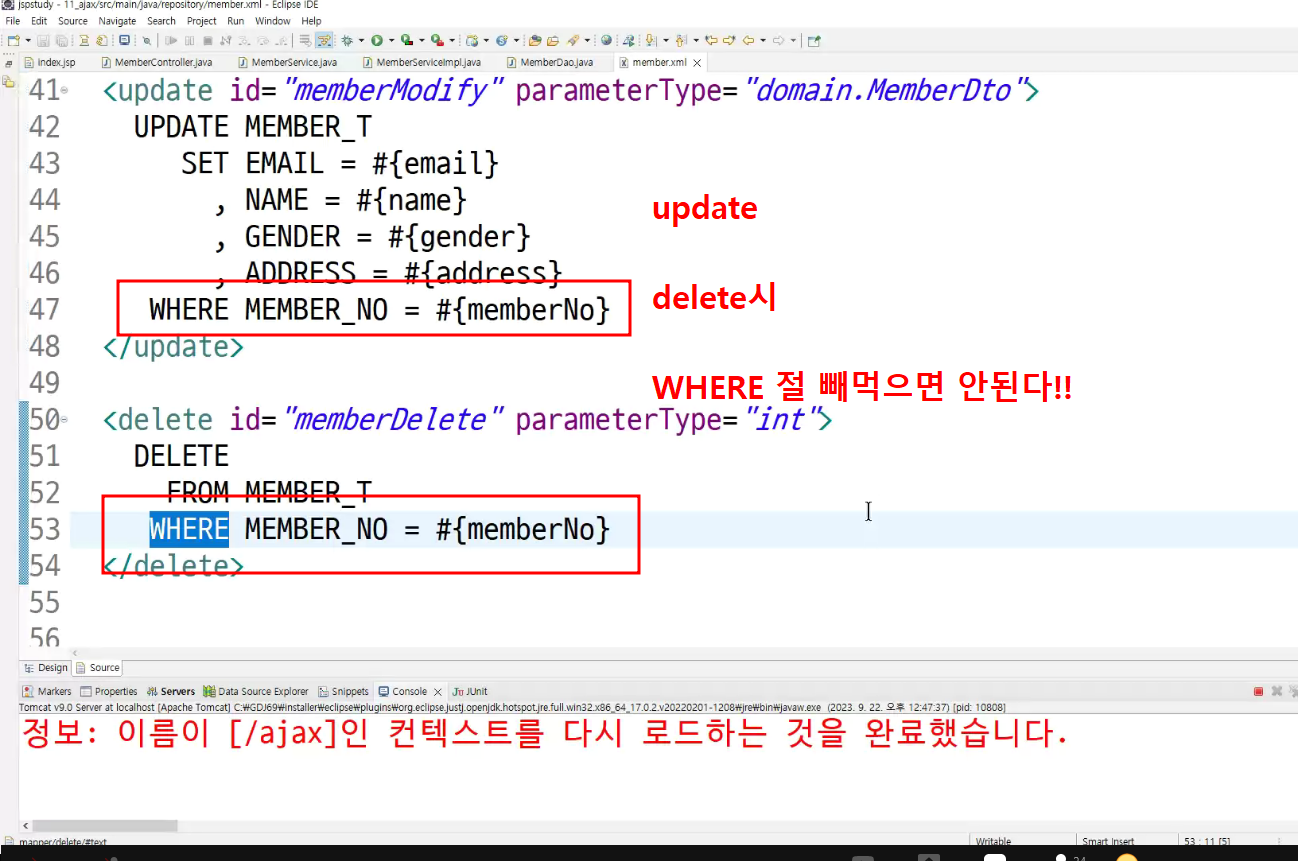1298x861 pixels.
Task: Switch to the Source editor tab
Action: click(98, 668)
